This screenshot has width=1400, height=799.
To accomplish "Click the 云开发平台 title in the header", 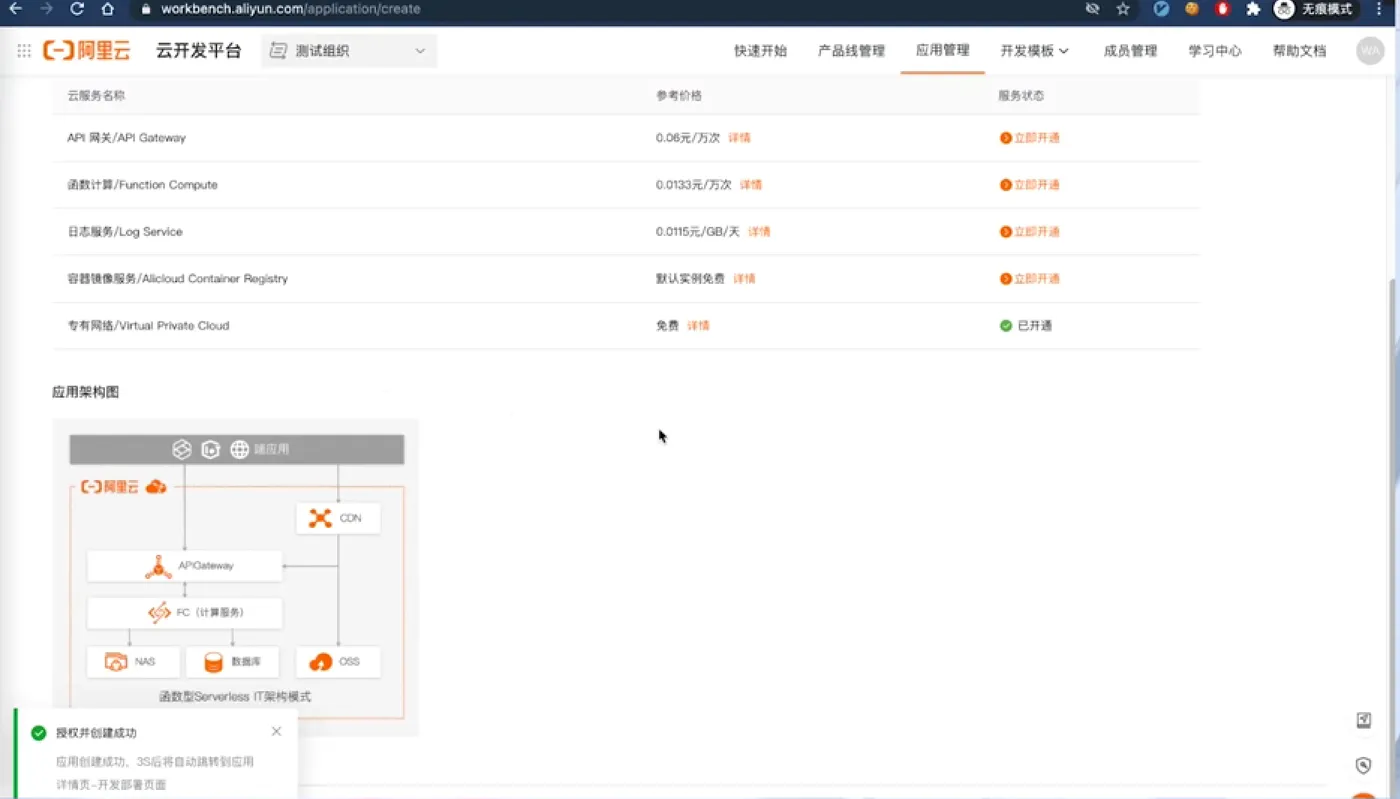I will pos(199,51).
